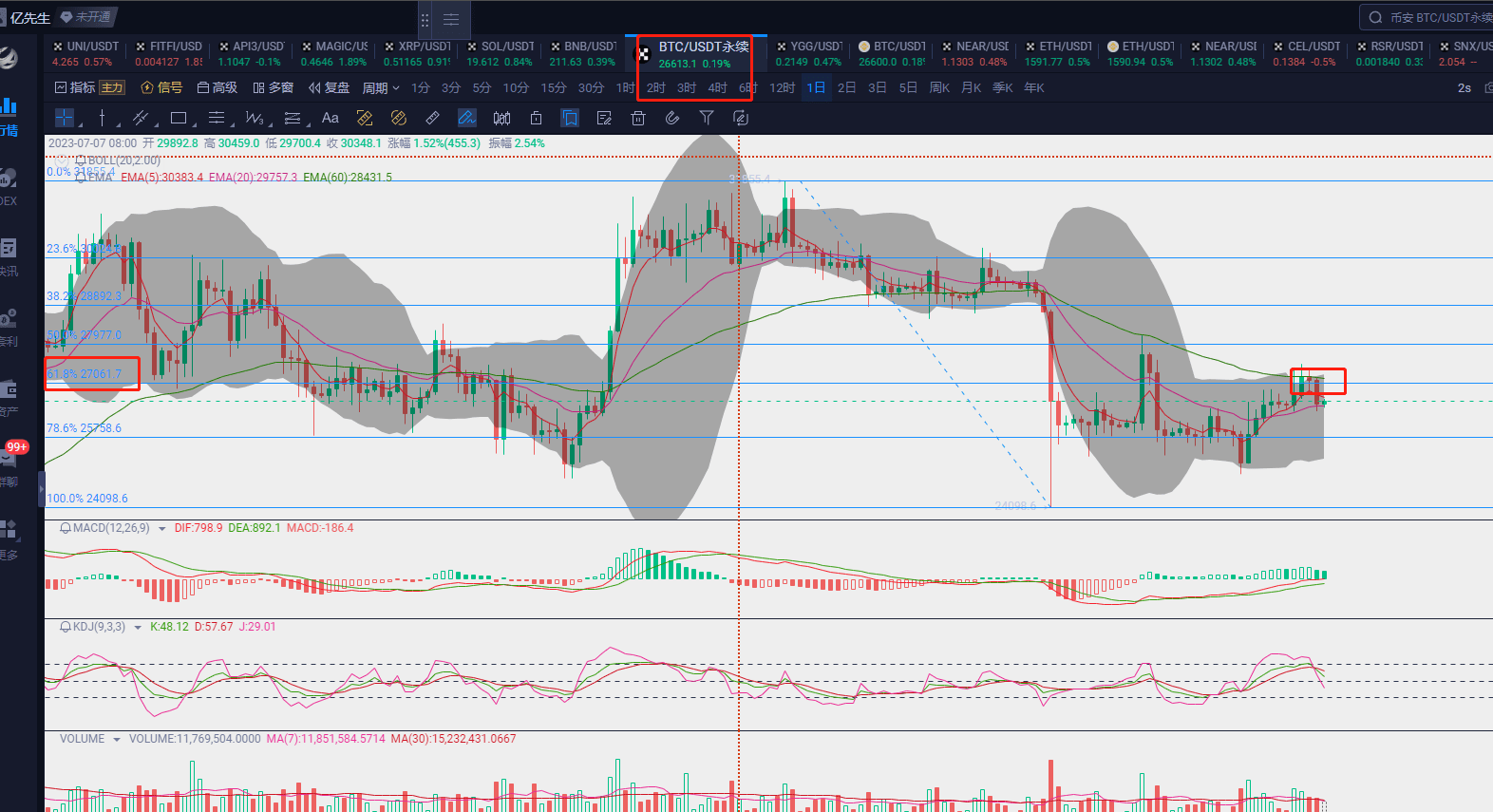Select the plain ruler measuring tool
The height and width of the screenshot is (812, 1493).
click(x=433, y=118)
